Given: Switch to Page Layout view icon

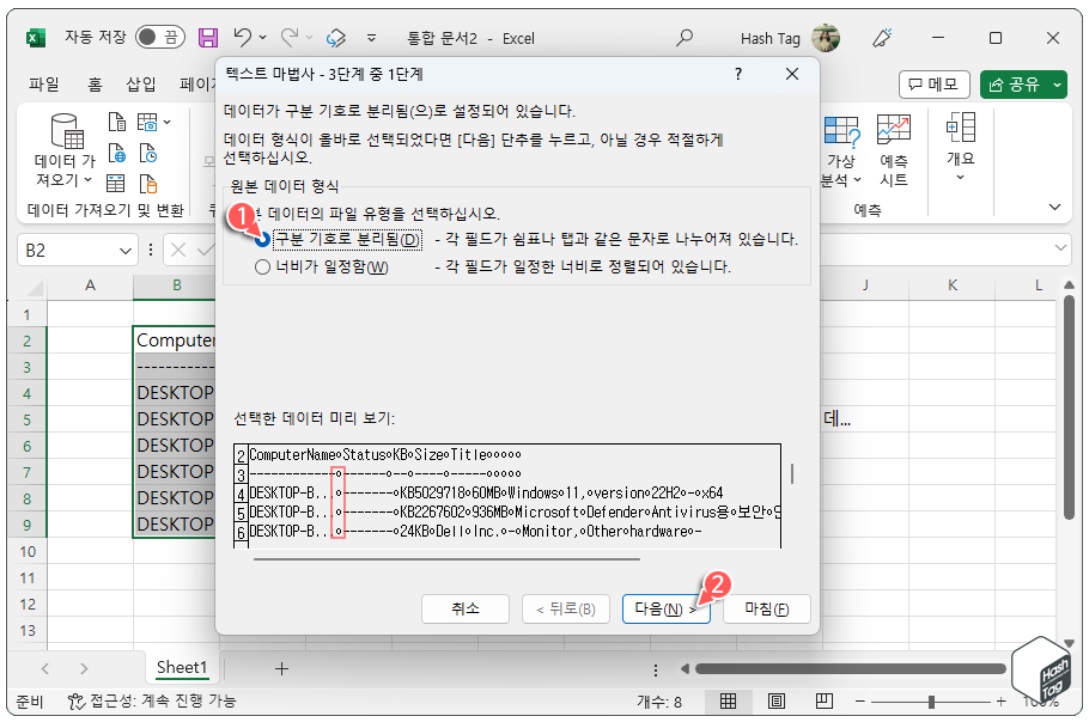Looking at the screenshot, I should click(x=776, y=701).
